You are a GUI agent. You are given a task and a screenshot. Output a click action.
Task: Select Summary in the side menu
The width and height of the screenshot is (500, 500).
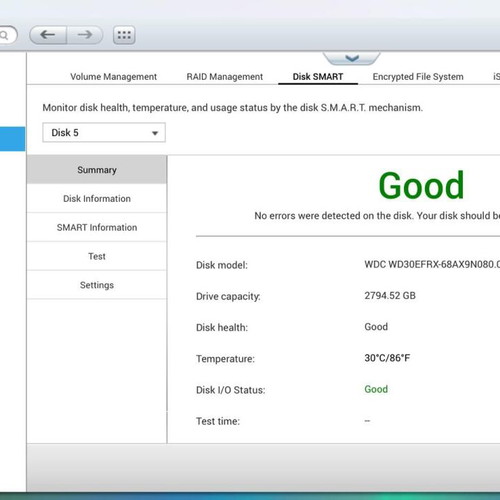tap(97, 170)
